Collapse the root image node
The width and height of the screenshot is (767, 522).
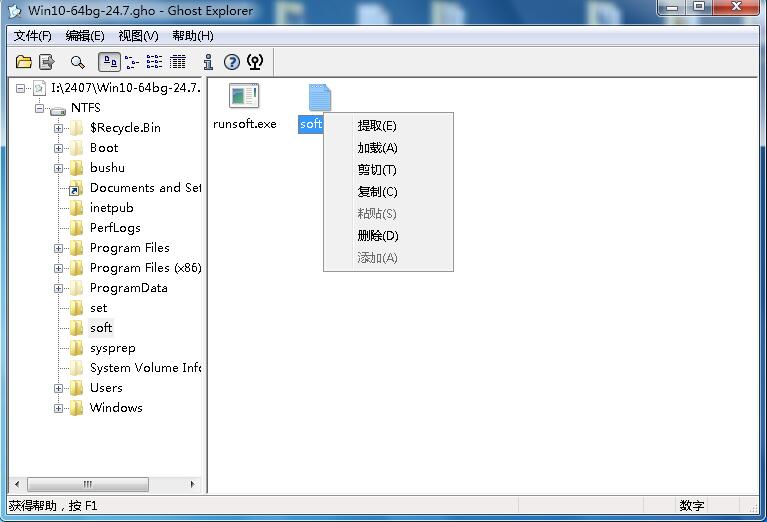click(x=20, y=89)
